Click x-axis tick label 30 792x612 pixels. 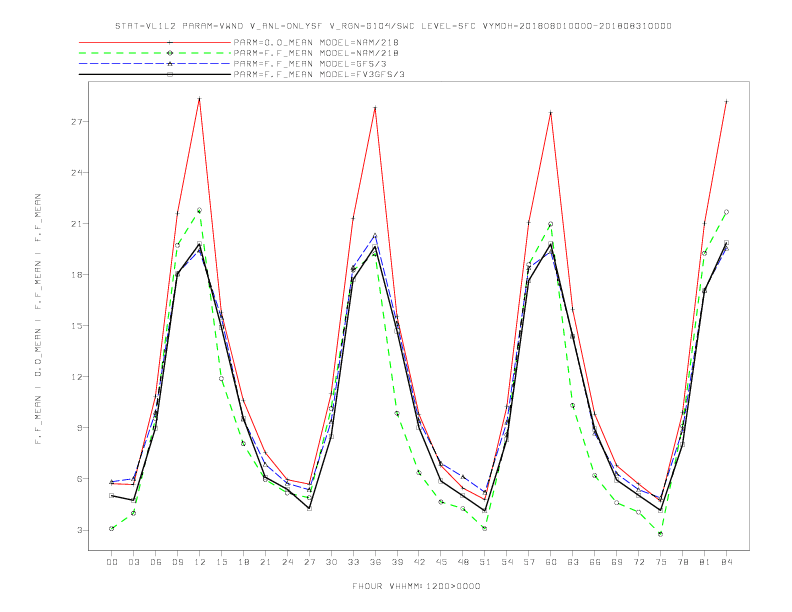(x=331, y=562)
